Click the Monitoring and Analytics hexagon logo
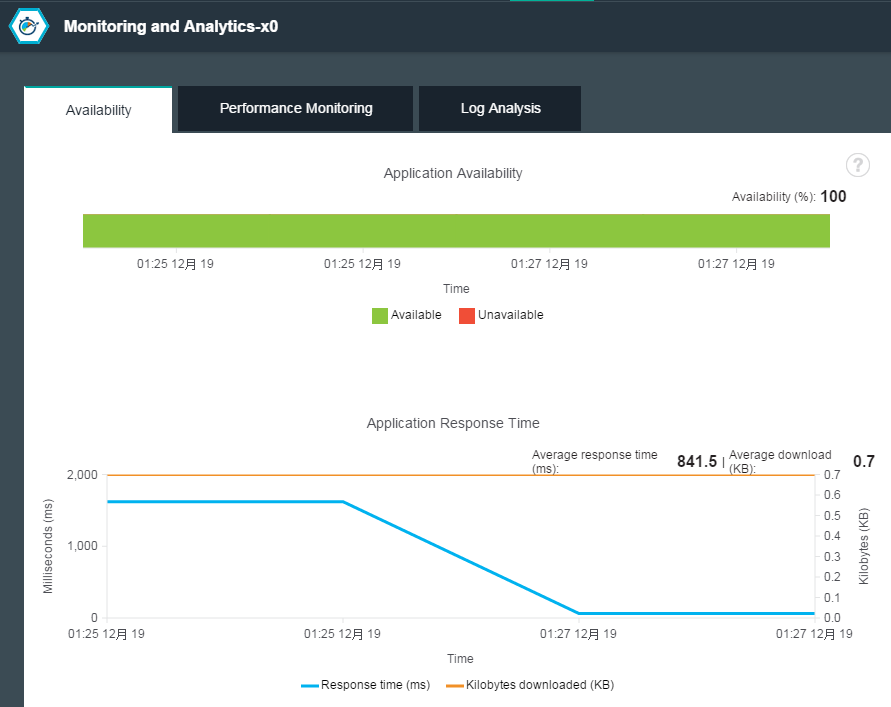The height and width of the screenshot is (707, 891). tap(29, 27)
